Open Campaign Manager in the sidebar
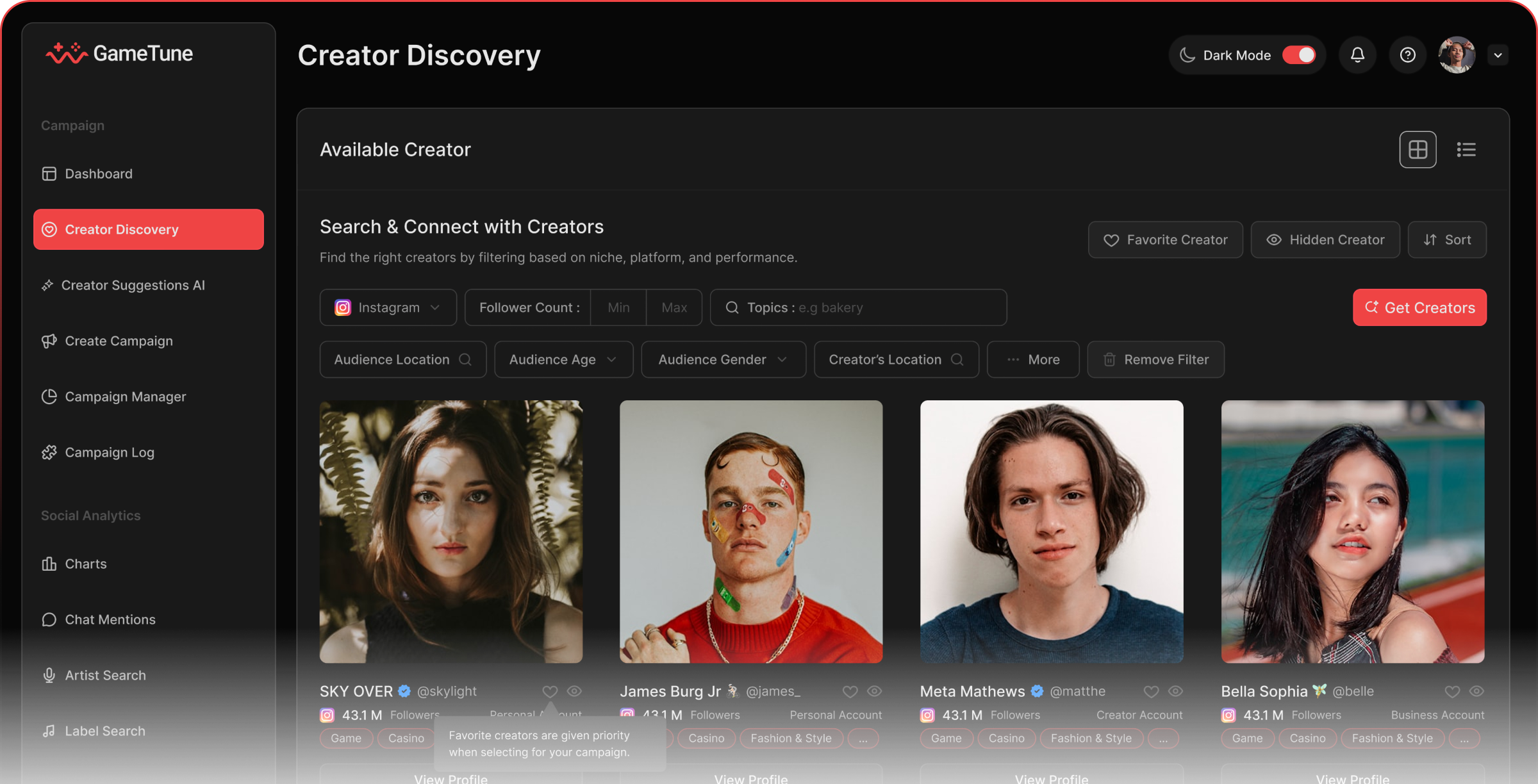The height and width of the screenshot is (784, 1538). 125,396
